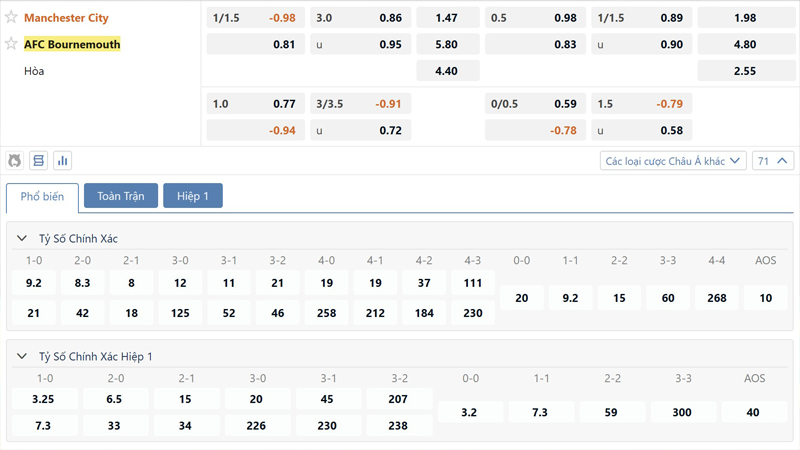This screenshot has height=450, width=800.
Task: Click the Manchester City team name
Action: (x=66, y=18)
